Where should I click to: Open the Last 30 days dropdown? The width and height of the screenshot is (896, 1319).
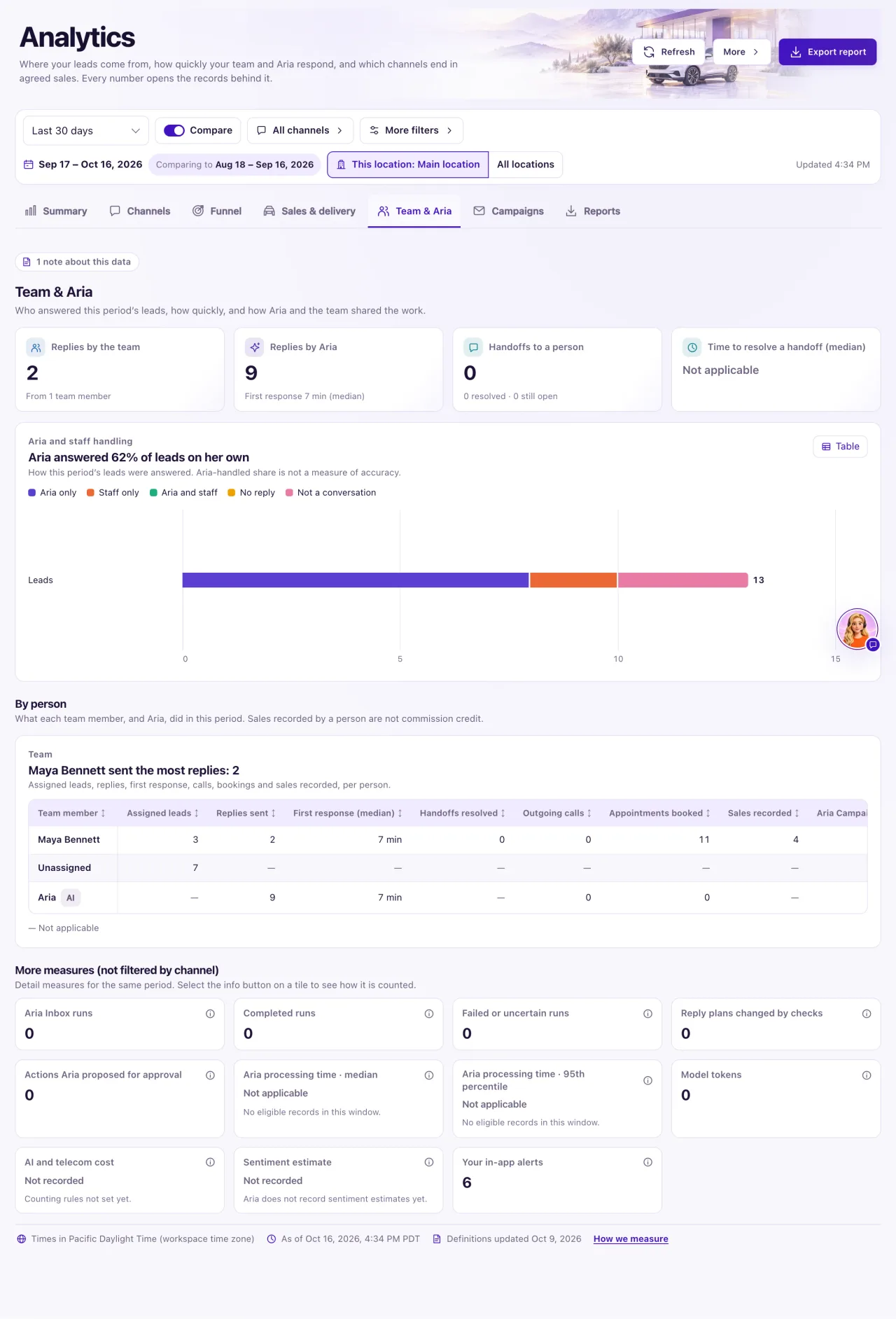[85, 131]
